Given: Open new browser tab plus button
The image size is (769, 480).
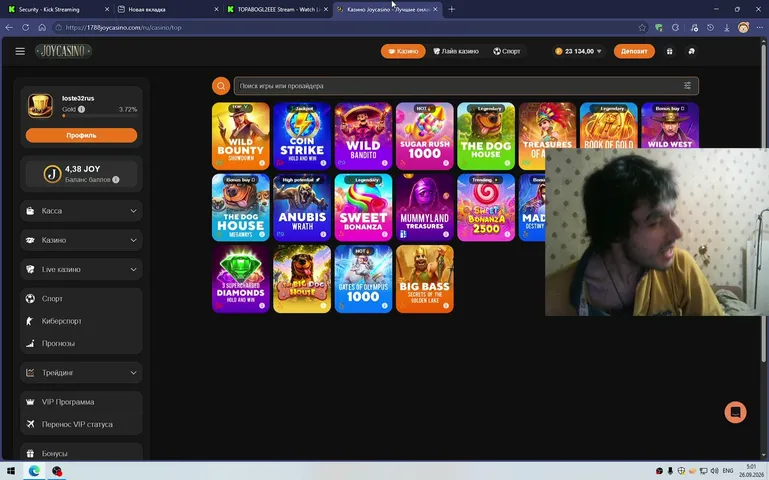Looking at the screenshot, I should (x=452, y=9).
